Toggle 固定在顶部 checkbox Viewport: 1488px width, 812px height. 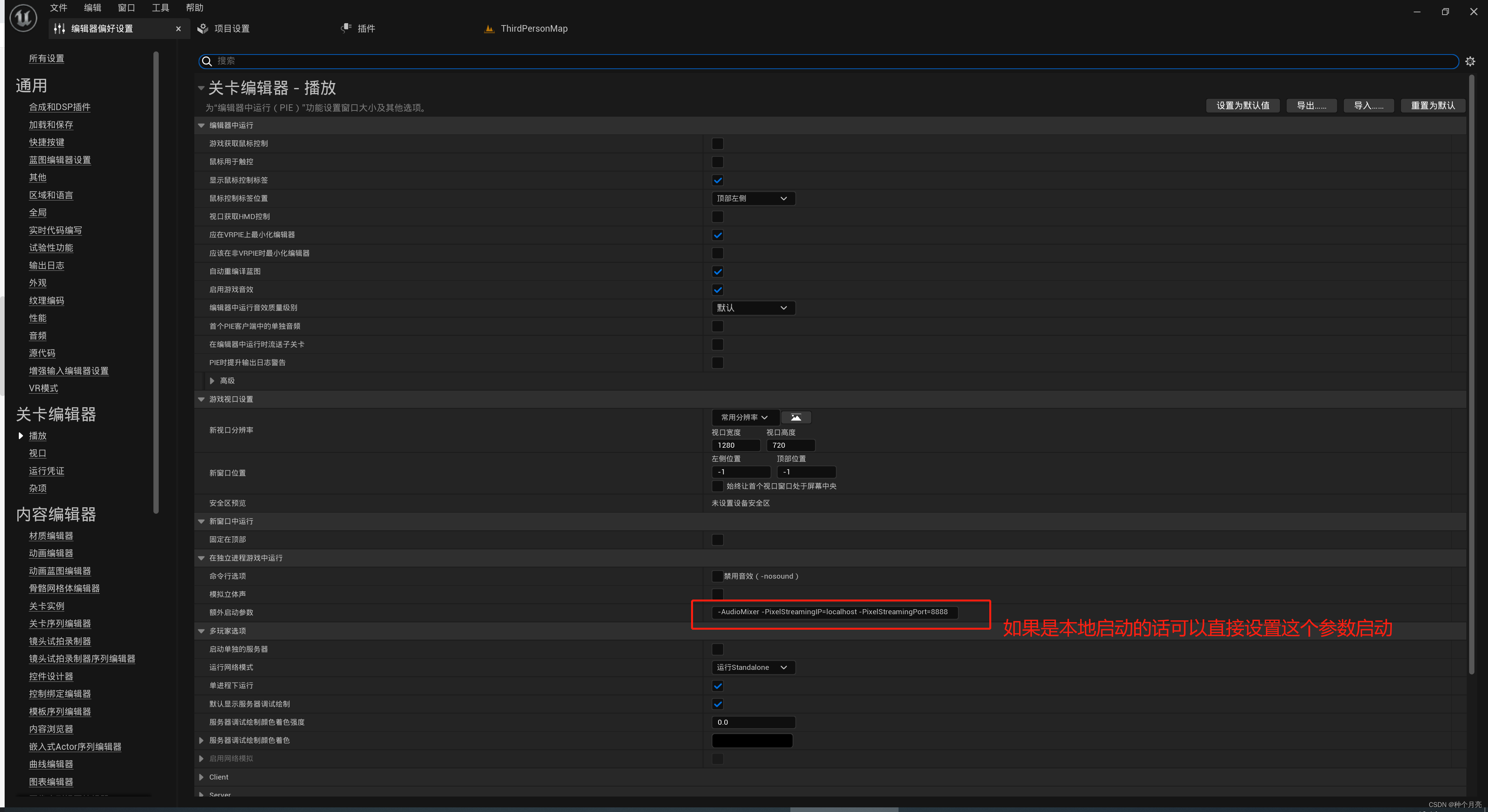point(717,539)
